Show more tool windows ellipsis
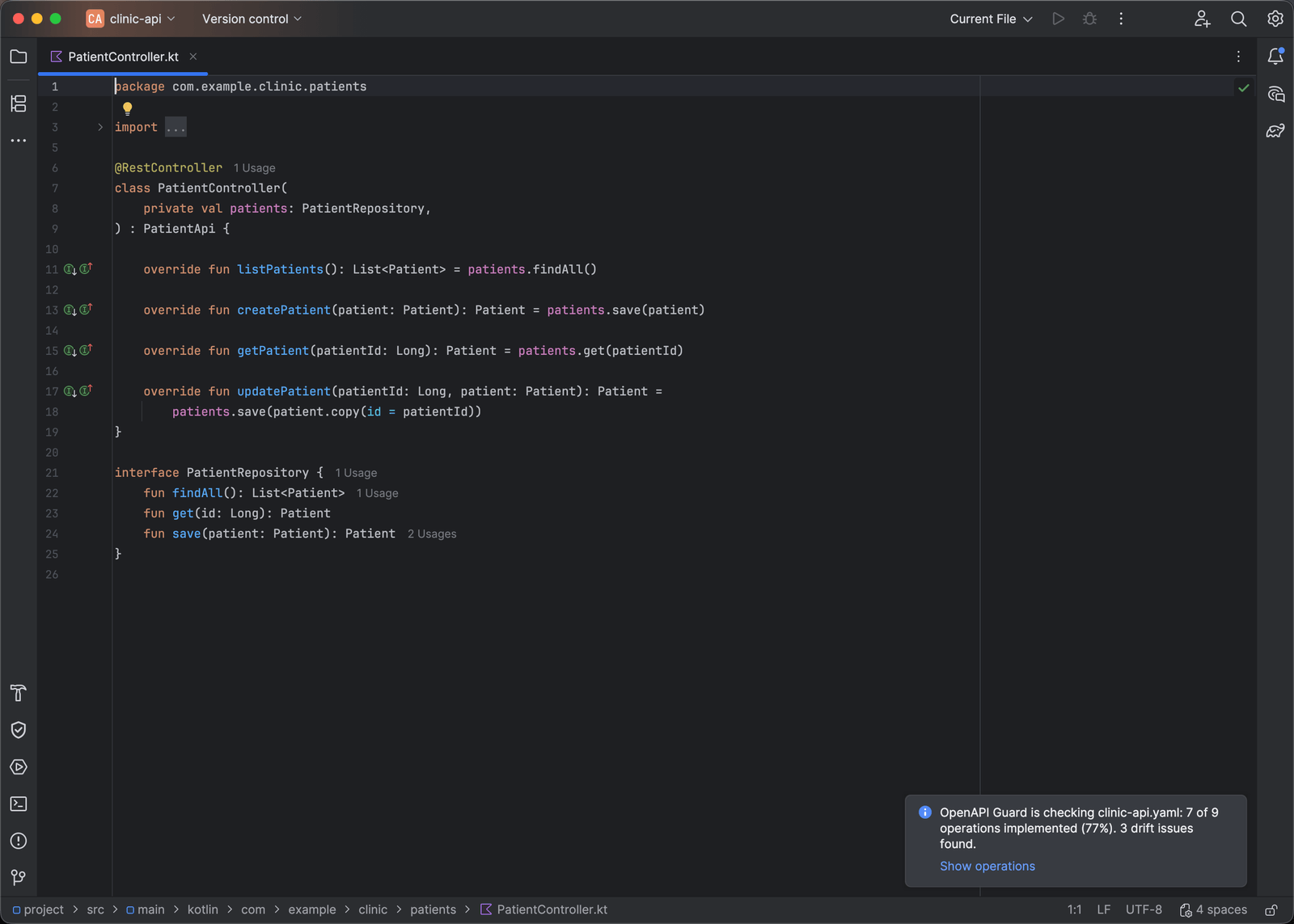Viewport: 1294px width, 924px height. point(19,141)
